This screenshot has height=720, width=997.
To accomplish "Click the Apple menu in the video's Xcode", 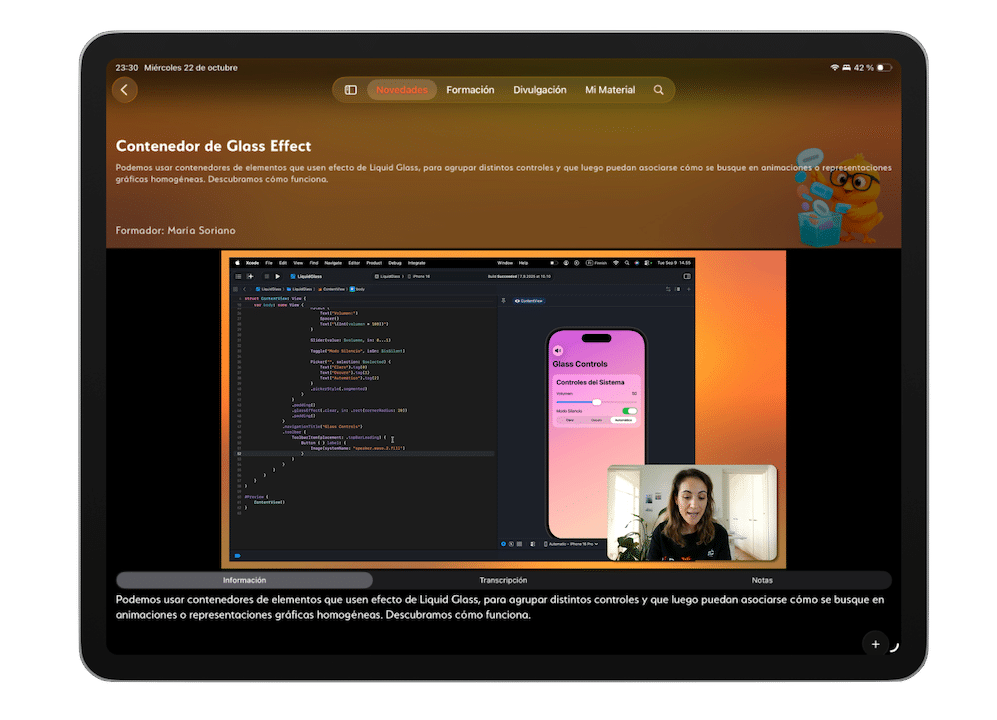I will (238, 263).
